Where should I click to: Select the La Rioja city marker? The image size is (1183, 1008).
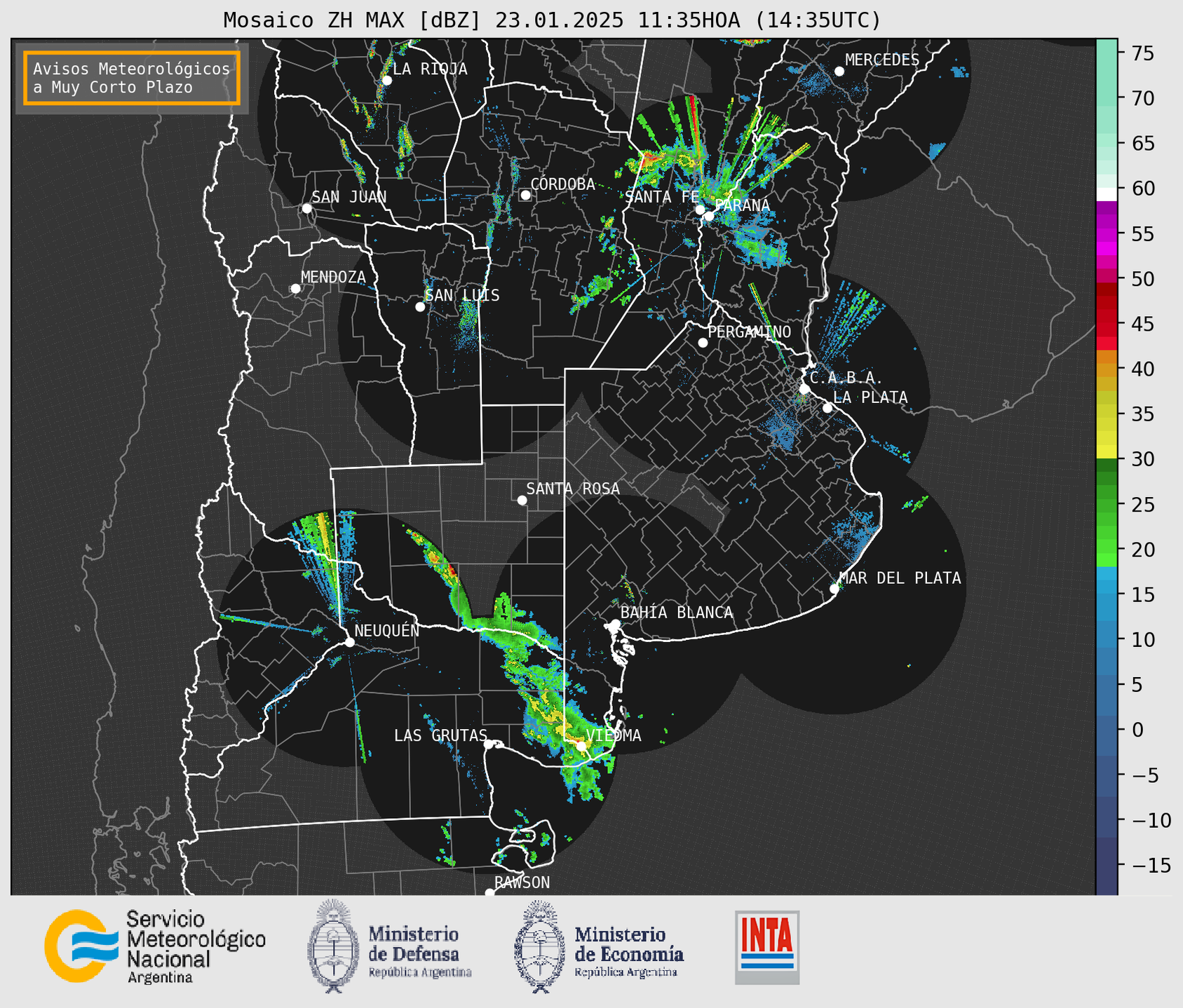coord(387,81)
